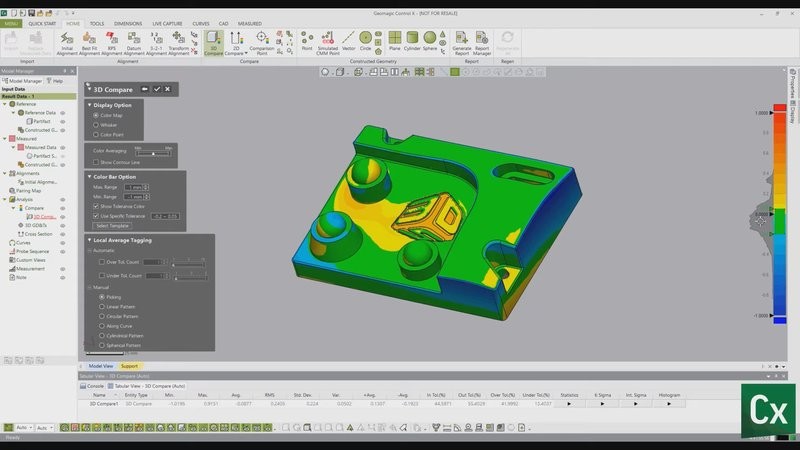Enable the Show Contour Line checkbox
This screenshot has height=450, width=800.
pyautogui.click(x=96, y=161)
